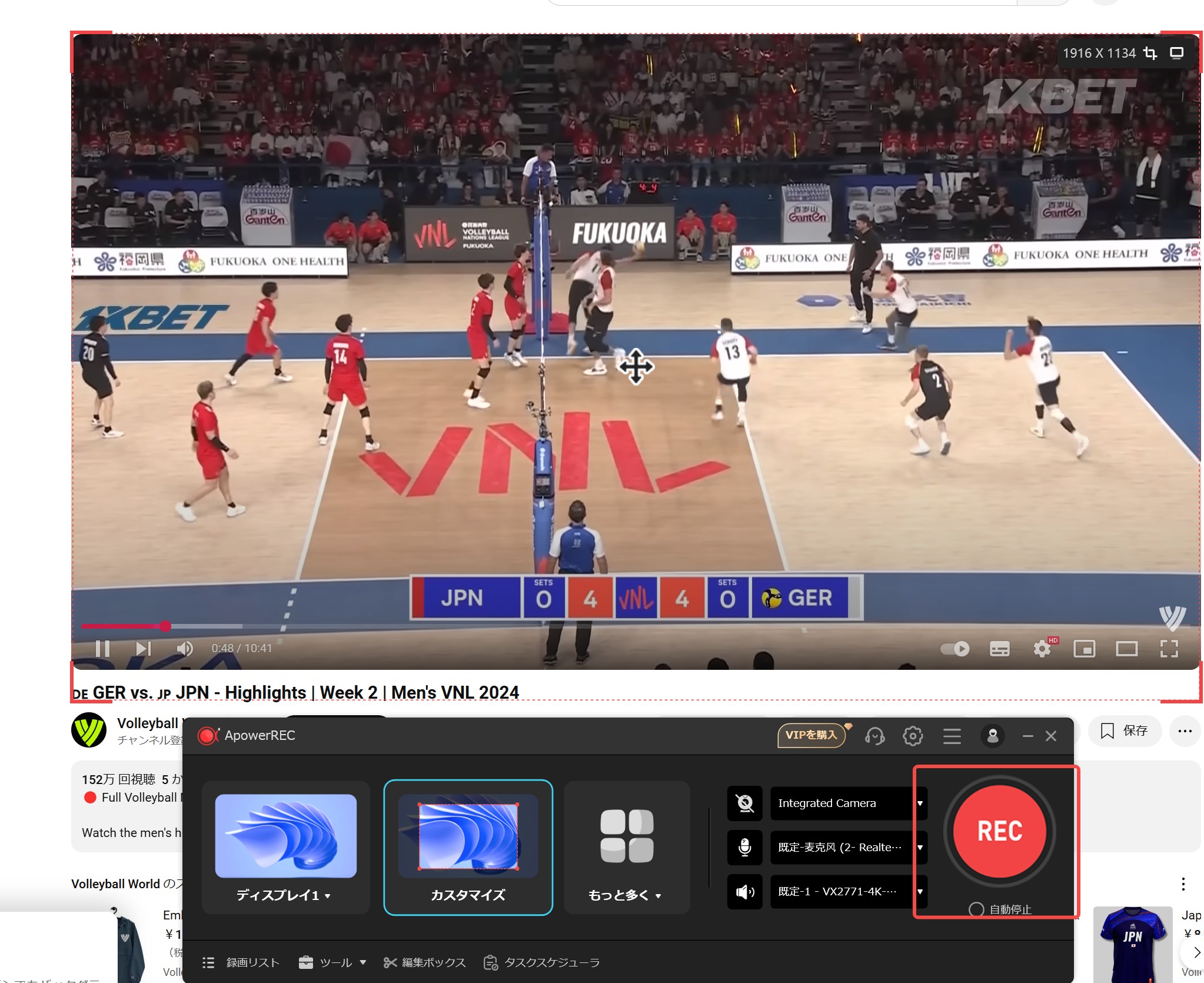The width and height of the screenshot is (1204, 983).
Task: Enter YouTube fullscreen mode
Action: [x=1169, y=649]
